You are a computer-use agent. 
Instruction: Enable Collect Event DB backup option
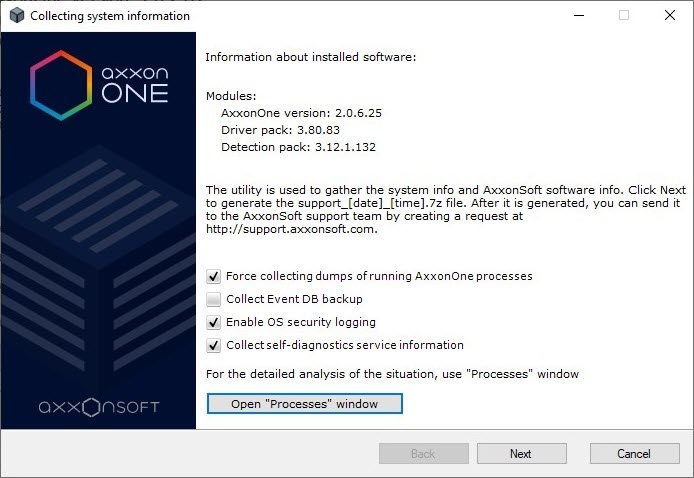tap(213, 299)
